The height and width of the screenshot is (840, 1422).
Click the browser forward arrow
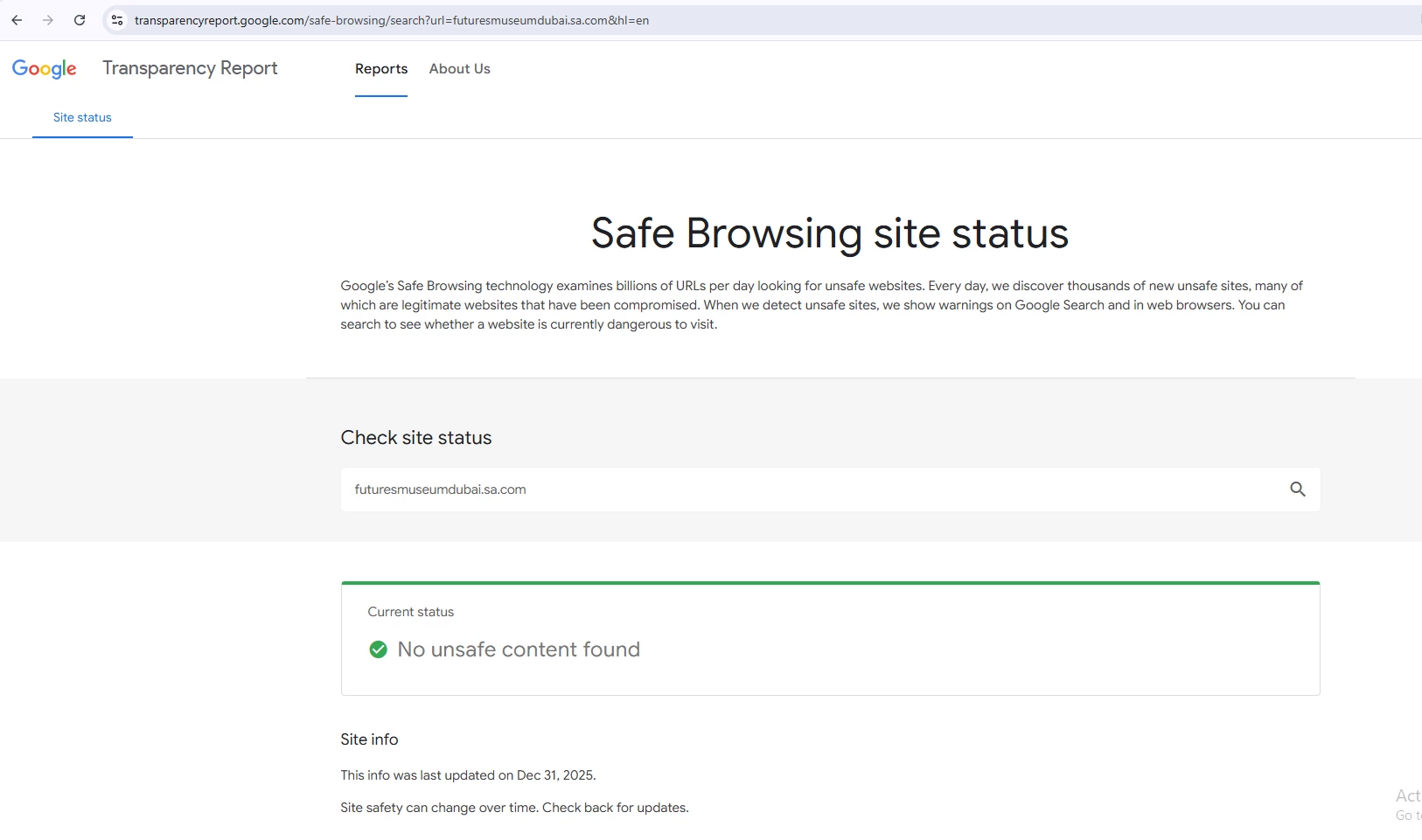(x=48, y=20)
